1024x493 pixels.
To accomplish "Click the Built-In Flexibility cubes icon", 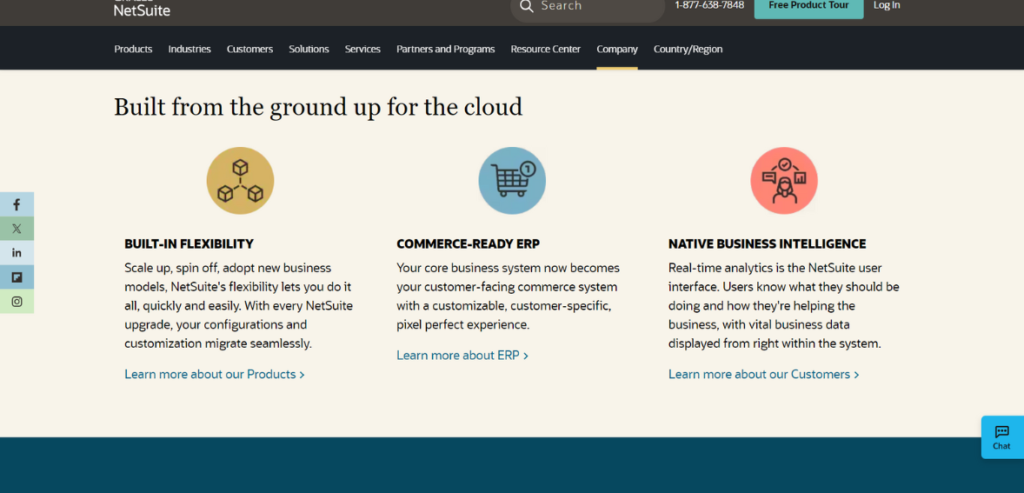I will (x=240, y=181).
